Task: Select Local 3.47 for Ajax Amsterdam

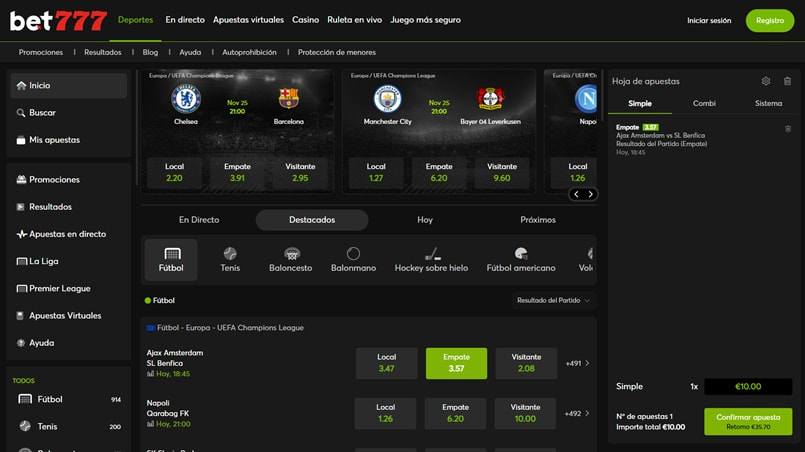Action: (x=387, y=363)
